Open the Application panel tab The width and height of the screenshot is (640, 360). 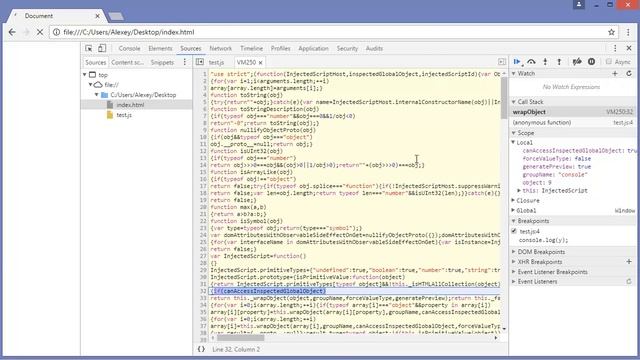(313, 48)
